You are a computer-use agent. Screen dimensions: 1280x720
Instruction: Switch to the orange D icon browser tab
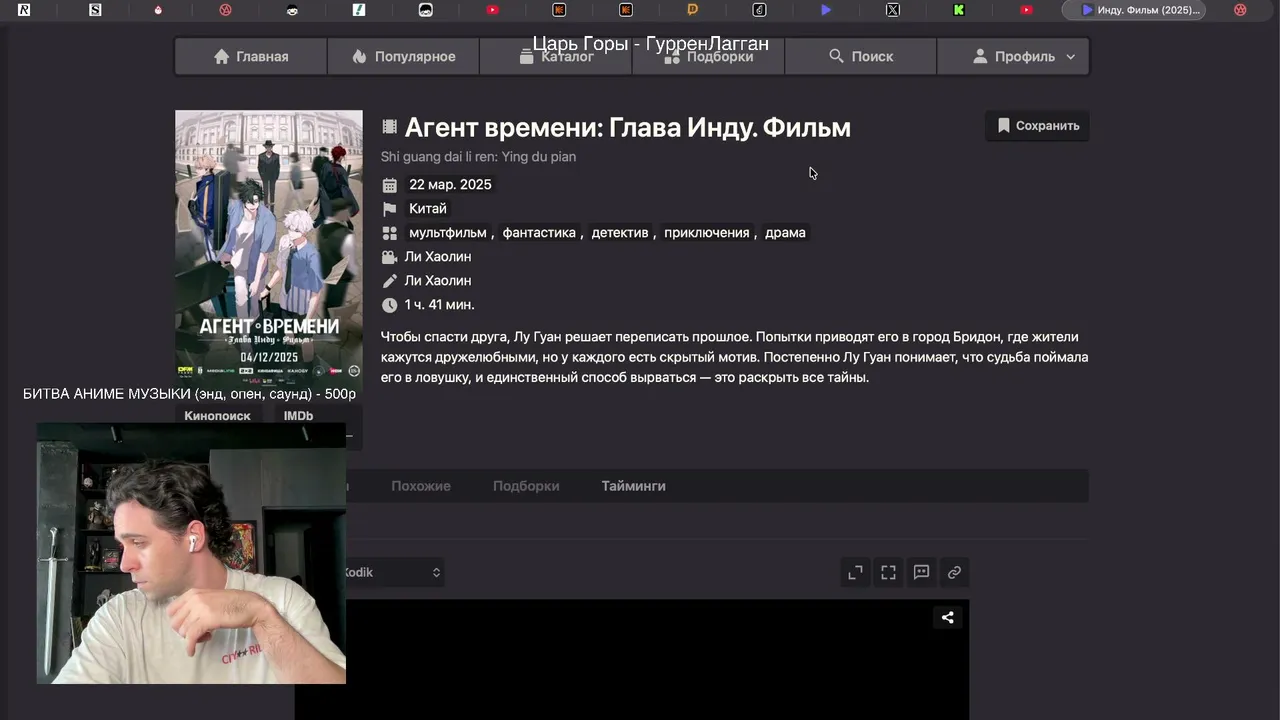point(692,10)
